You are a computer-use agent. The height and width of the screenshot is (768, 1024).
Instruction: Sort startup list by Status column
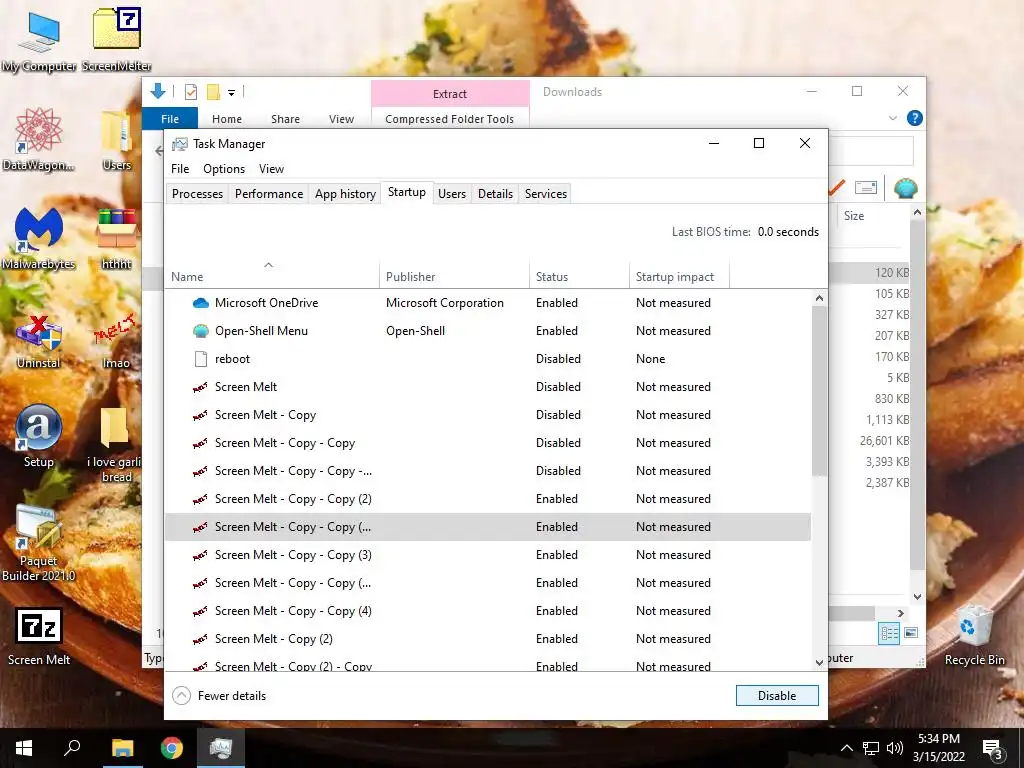point(579,276)
